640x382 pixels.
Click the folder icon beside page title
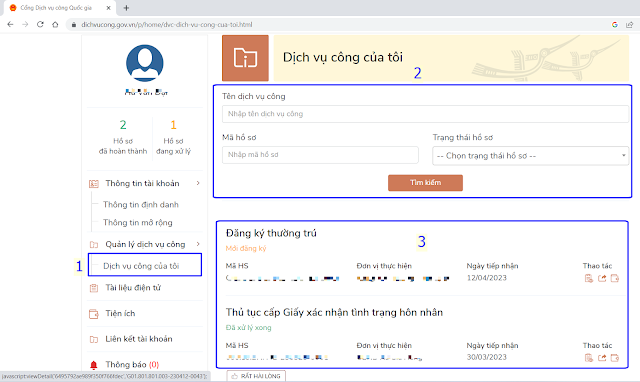pyautogui.click(x=245, y=58)
